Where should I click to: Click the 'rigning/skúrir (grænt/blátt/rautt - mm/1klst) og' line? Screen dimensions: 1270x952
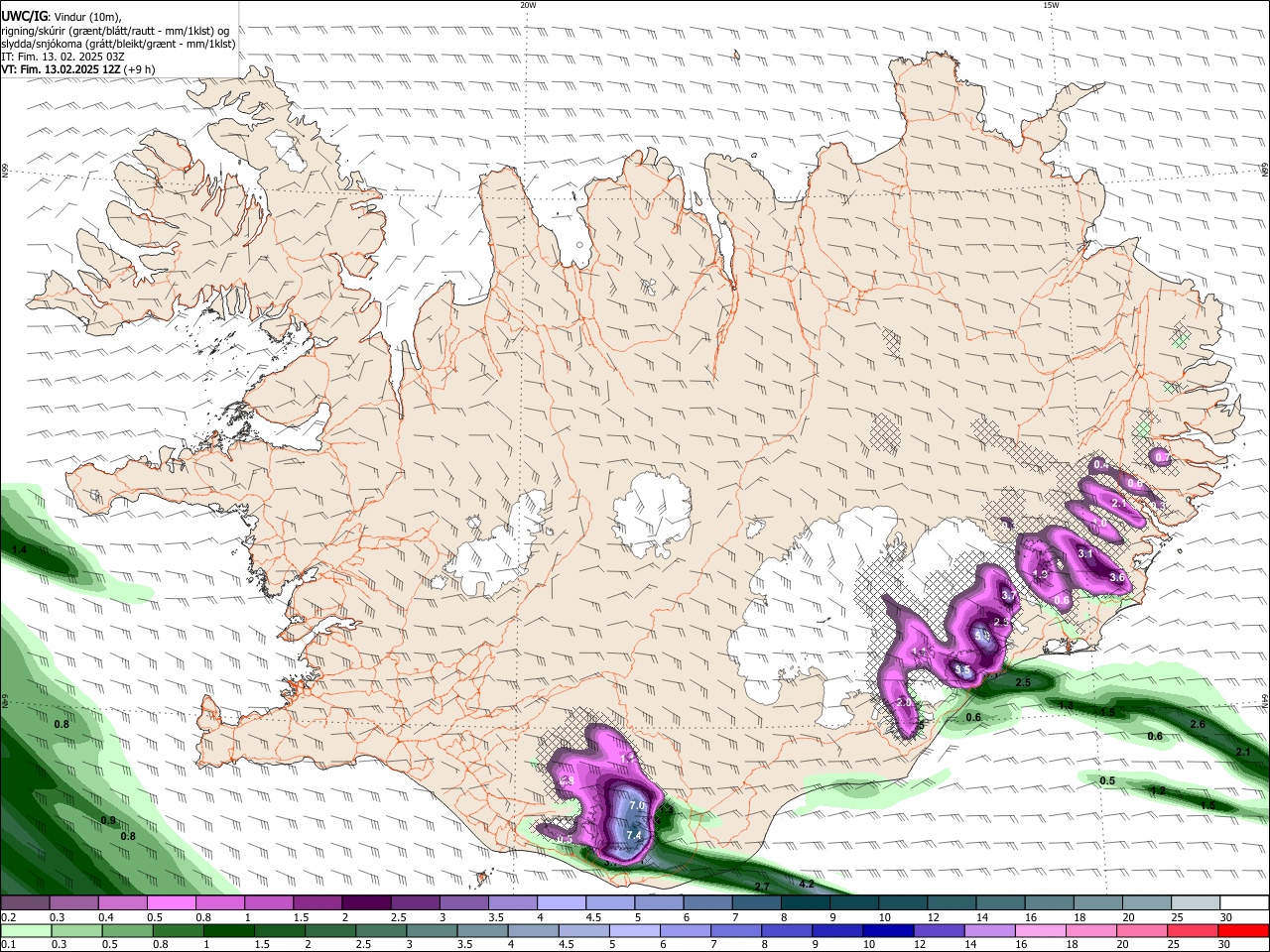click(x=115, y=31)
